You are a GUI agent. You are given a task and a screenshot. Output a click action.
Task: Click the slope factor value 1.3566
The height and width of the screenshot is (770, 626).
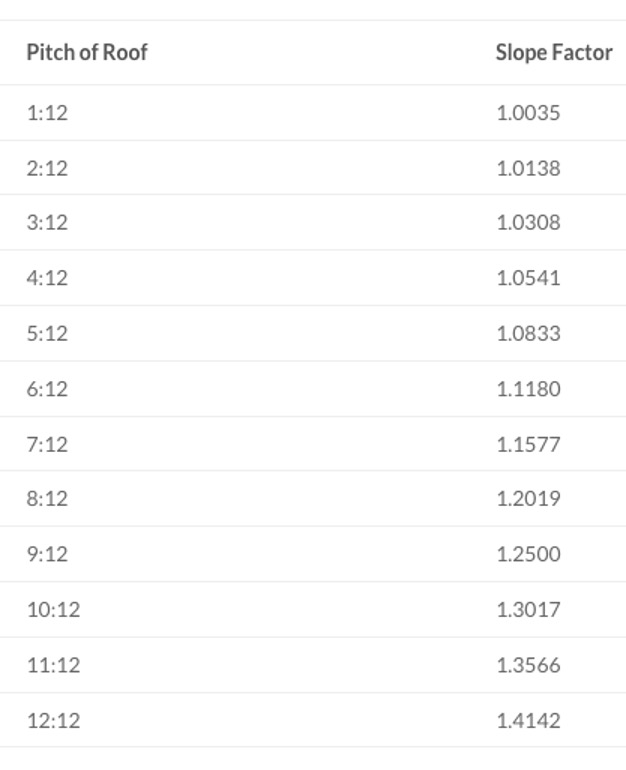[528, 665]
